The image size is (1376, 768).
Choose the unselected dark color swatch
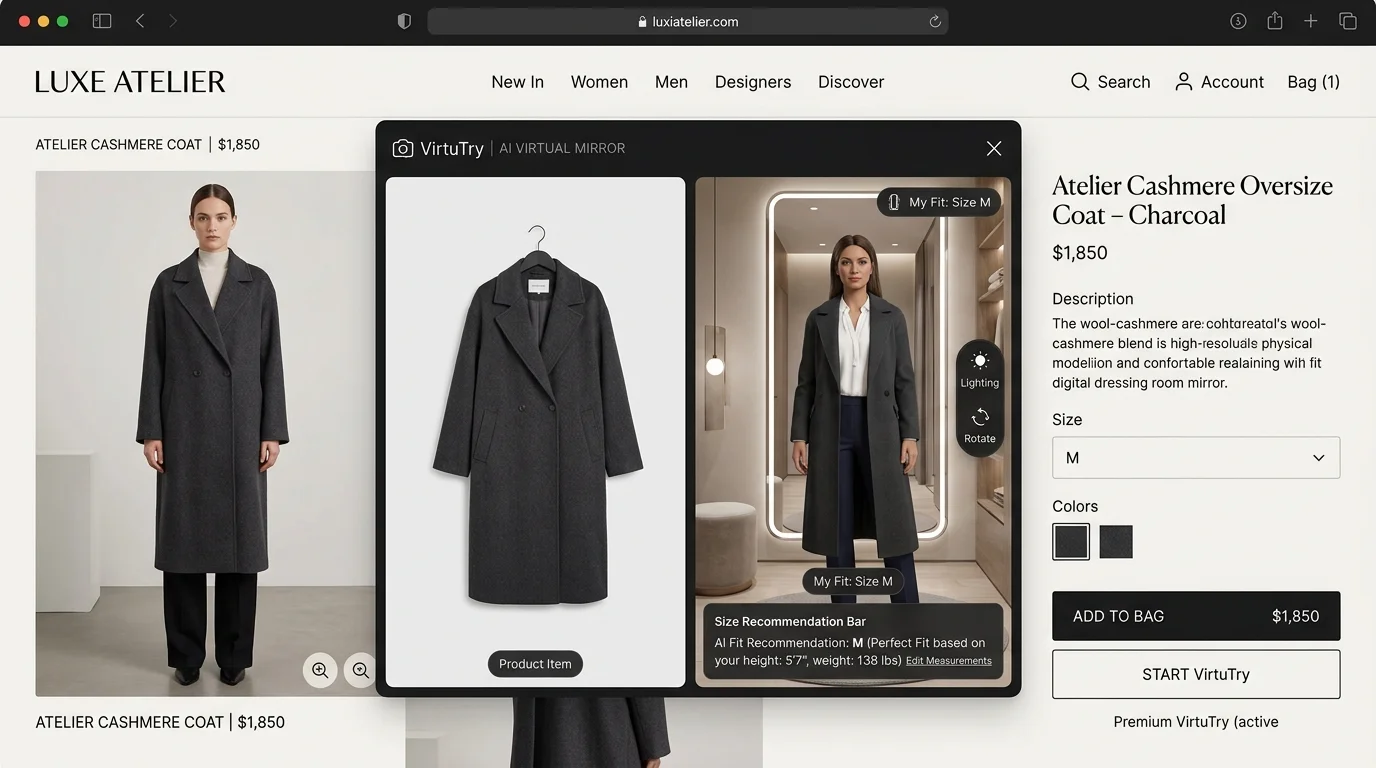(1116, 542)
